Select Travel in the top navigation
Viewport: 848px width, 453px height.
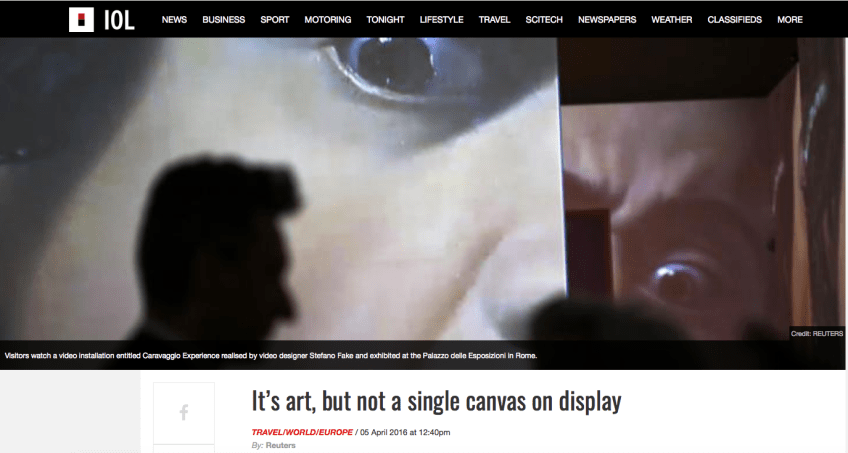tap(494, 20)
